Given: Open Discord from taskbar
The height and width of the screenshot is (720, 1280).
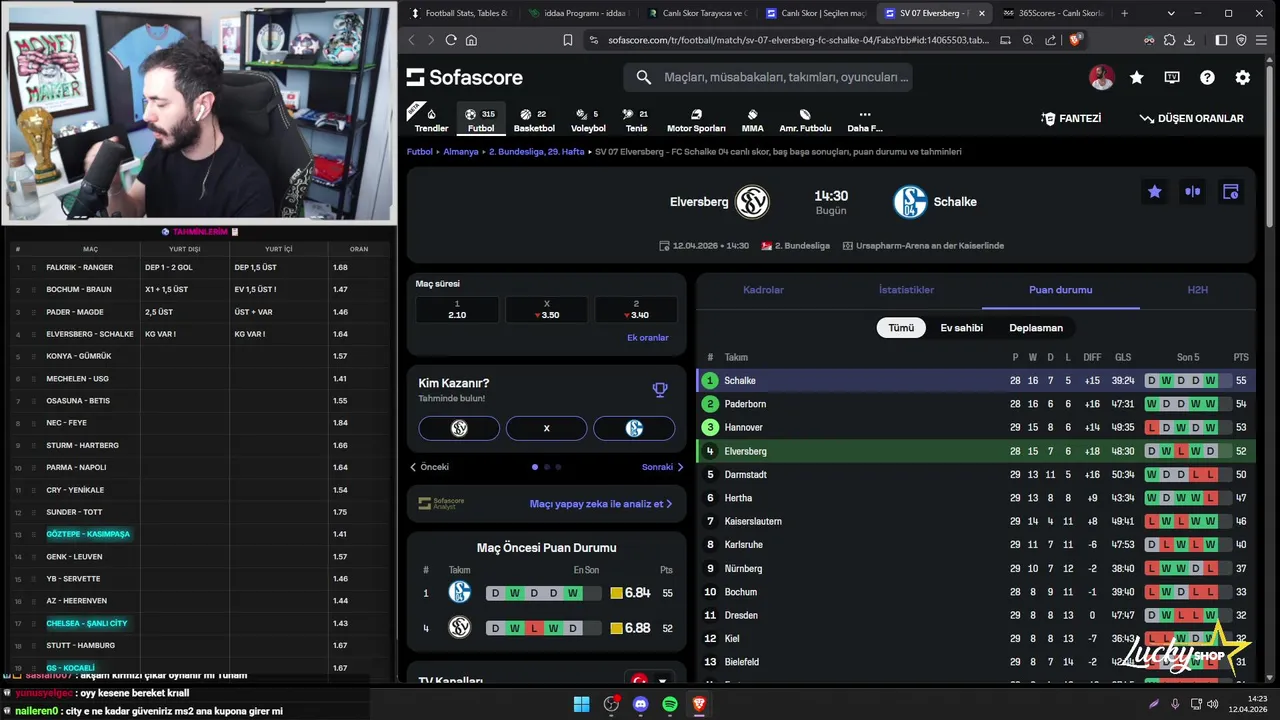Looking at the screenshot, I should coord(641,704).
